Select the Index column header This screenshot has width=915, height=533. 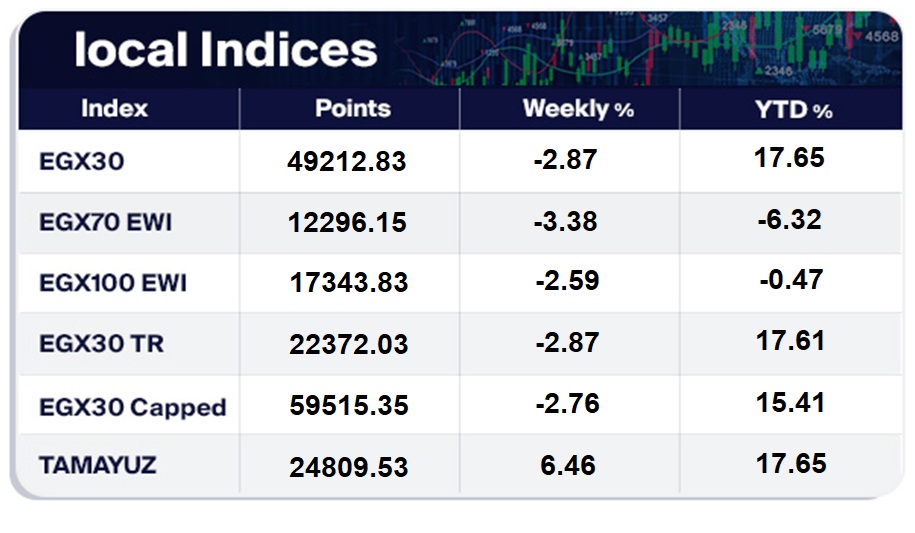(x=114, y=108)
